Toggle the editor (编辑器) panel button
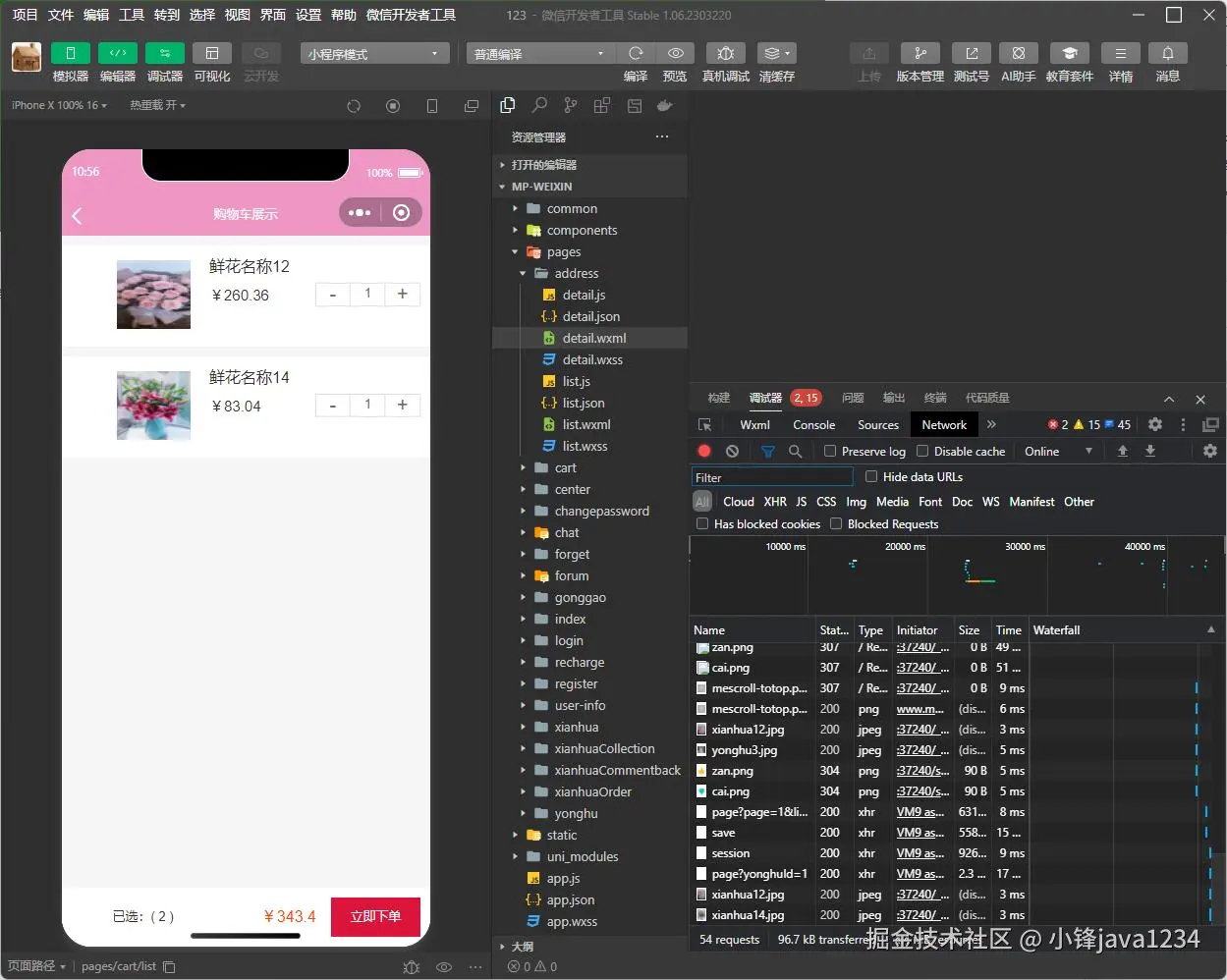Viewport: 1227px width, 980px height. [x=117, y=53]
